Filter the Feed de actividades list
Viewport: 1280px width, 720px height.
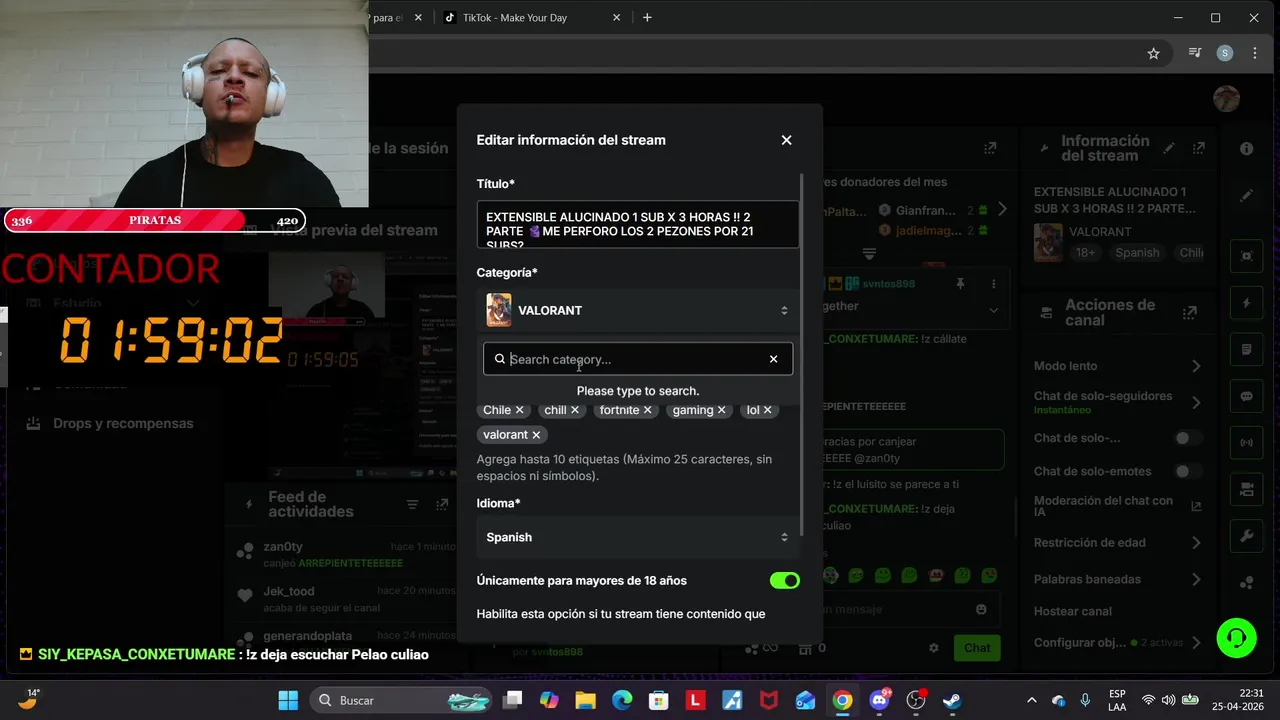tap(412, 505)
